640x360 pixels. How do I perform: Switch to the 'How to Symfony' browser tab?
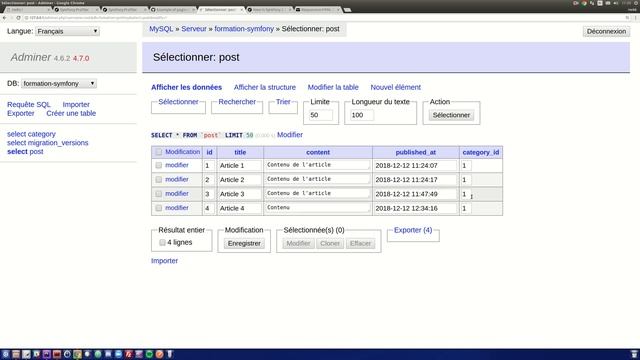tap(270, 9)
